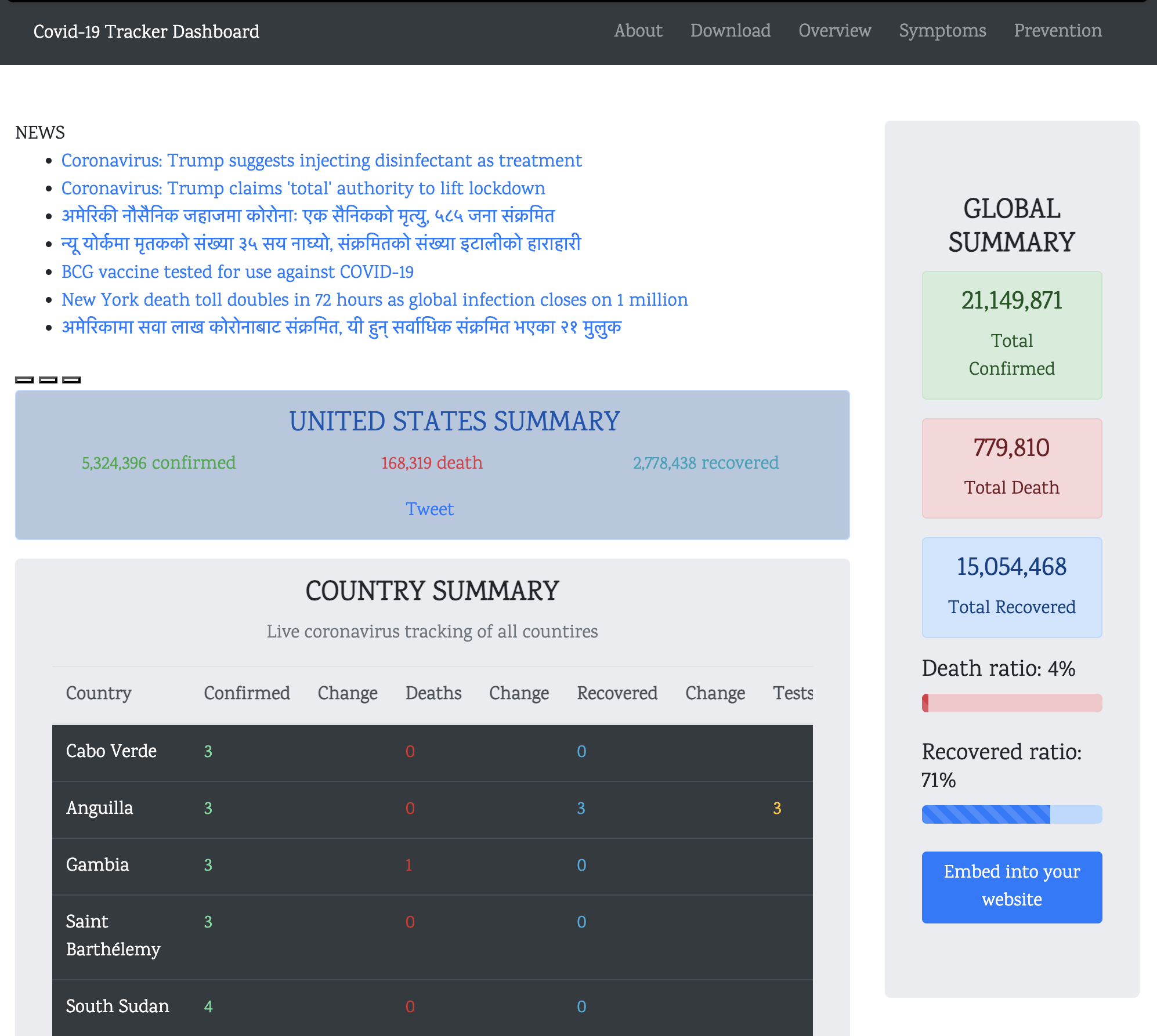This screenshot has width=1157, height=1036.
Task: Click the Country column header
Action: point(99,693)
